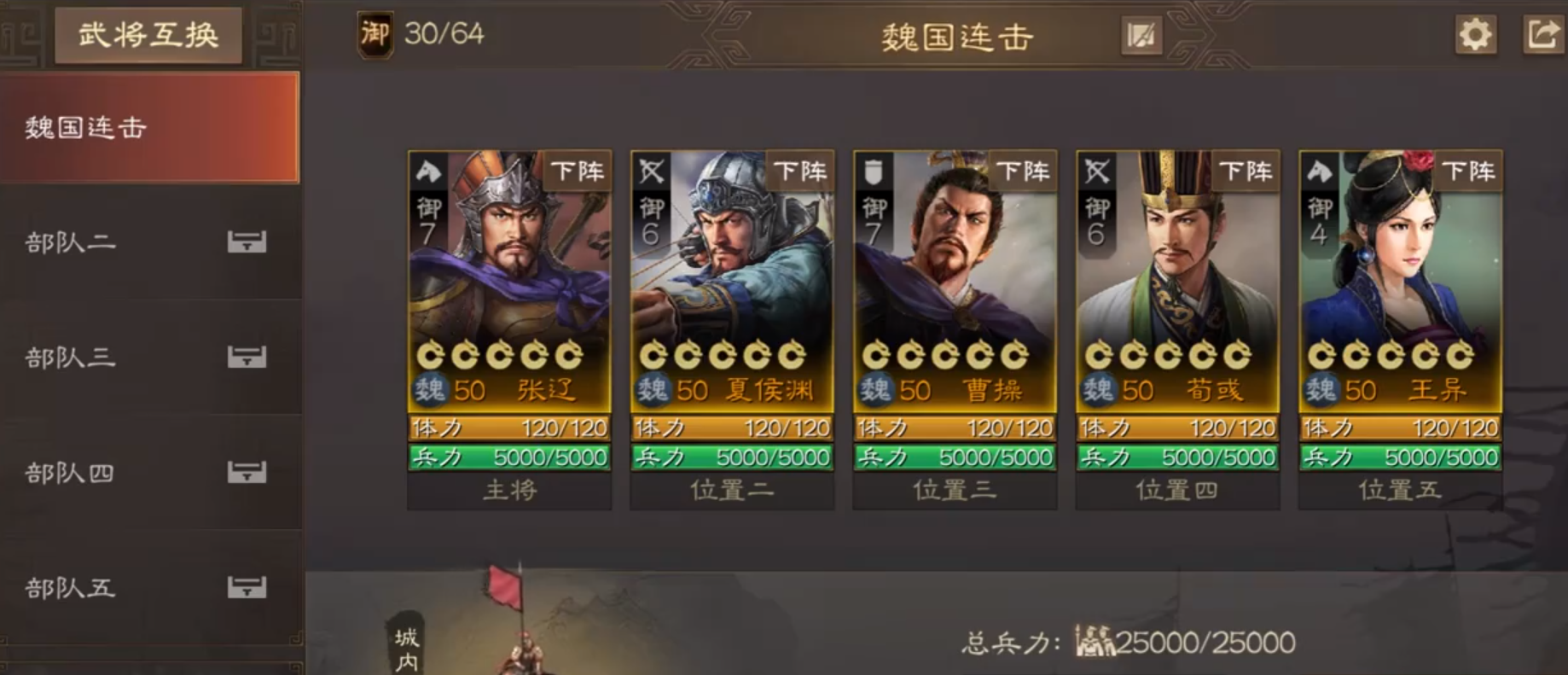
Task: Click the cavalry icon on 王异 card
Action: 1319,172
